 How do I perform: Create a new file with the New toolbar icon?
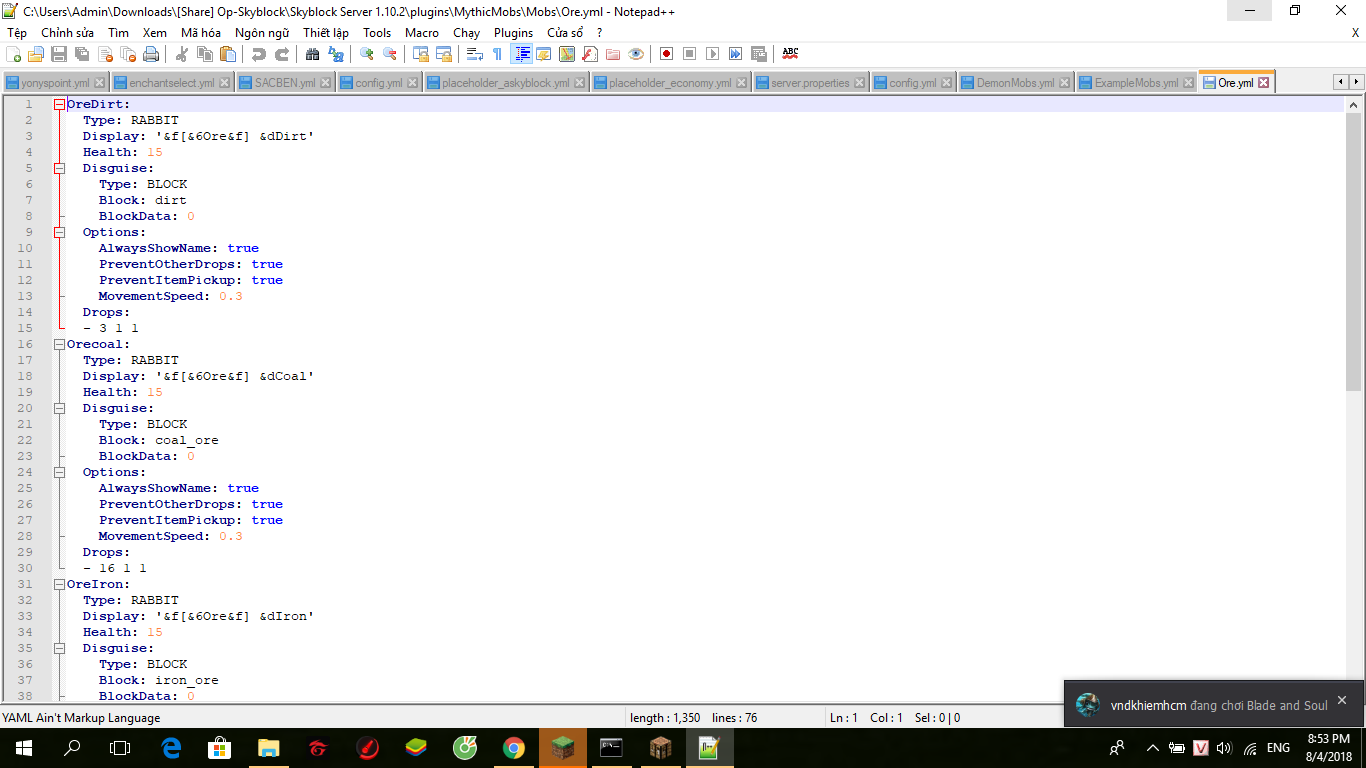pyautogui.click(x=14, y=54)
